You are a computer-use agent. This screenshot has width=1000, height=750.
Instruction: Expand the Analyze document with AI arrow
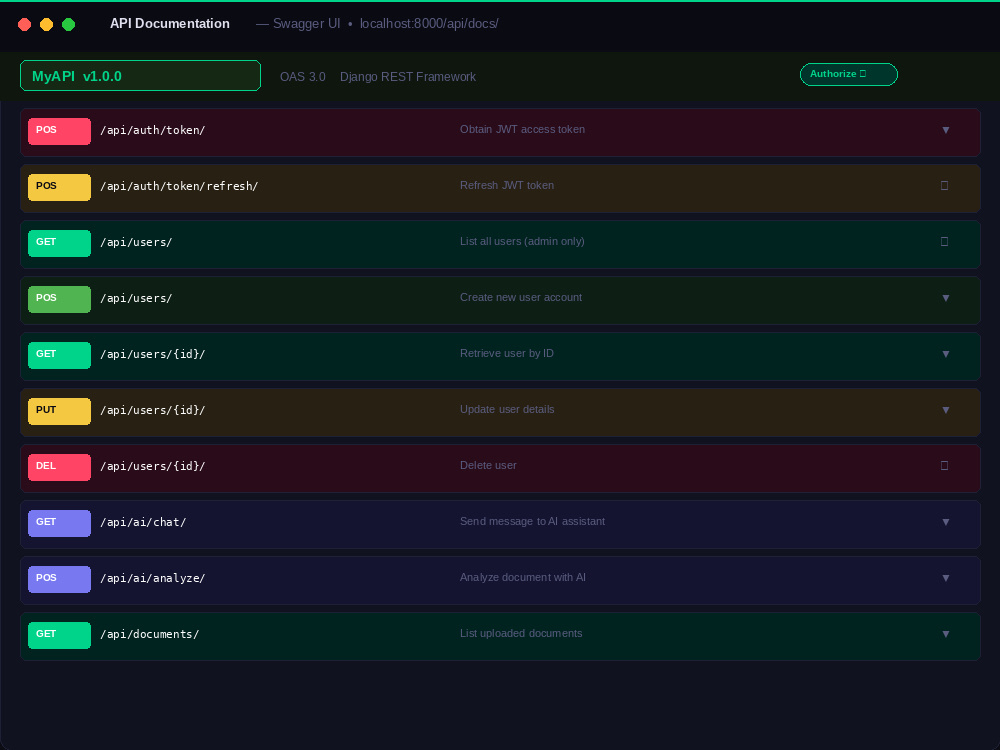pyautogui.click(x=946, y=578)
